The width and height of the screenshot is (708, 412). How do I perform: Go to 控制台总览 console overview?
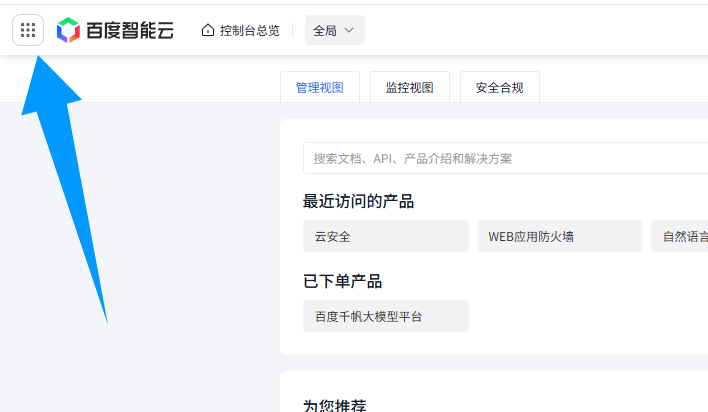tap(249, 30)
